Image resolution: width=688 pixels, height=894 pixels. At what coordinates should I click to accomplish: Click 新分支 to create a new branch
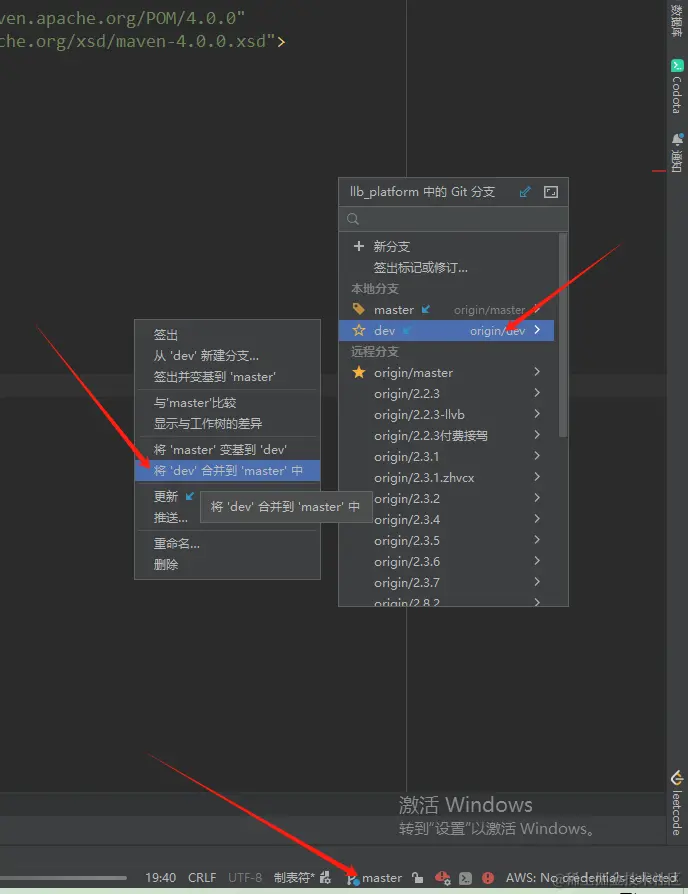click(x=392, y=246)
